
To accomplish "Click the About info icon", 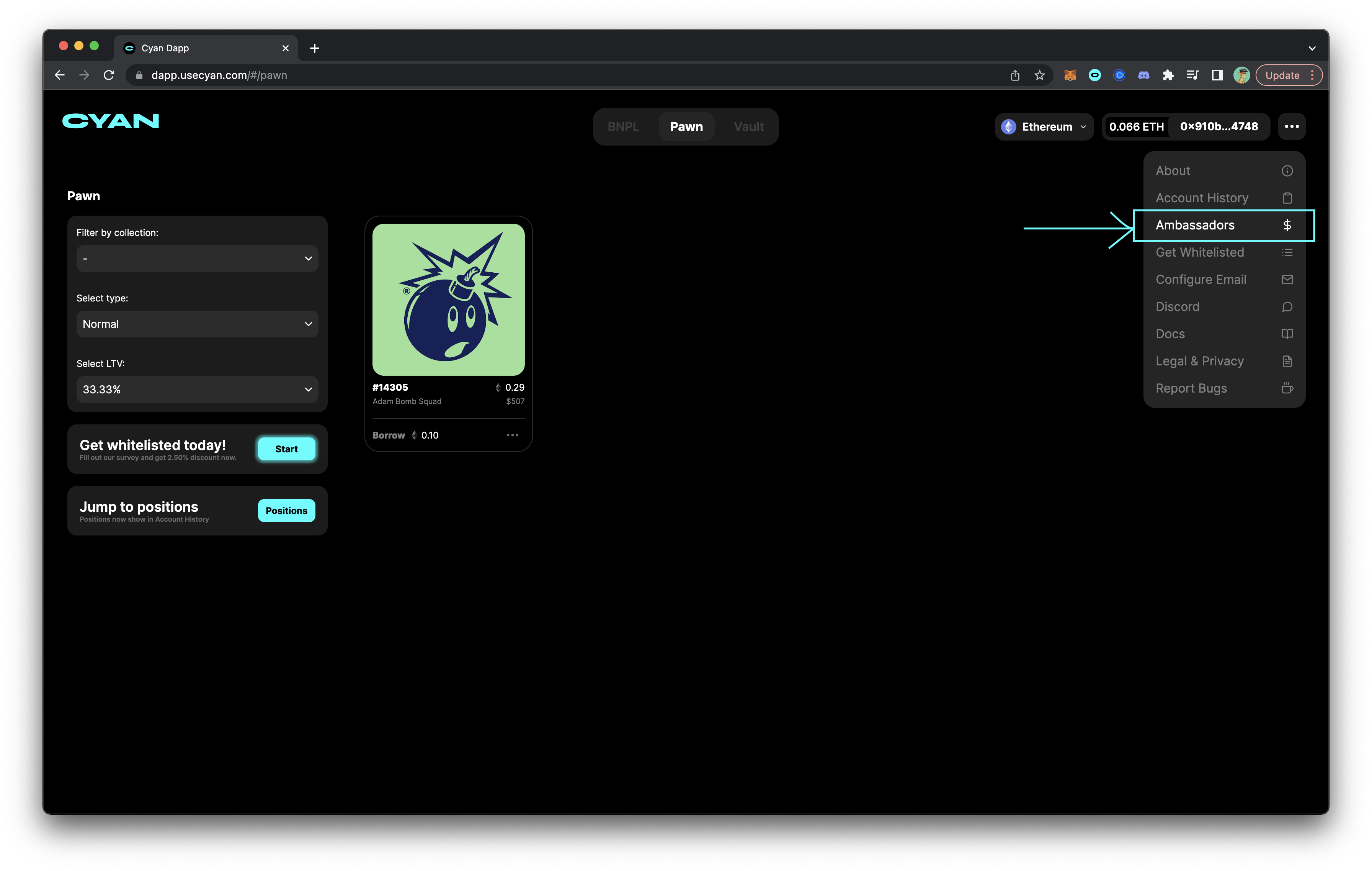I will click(1287, 171).
